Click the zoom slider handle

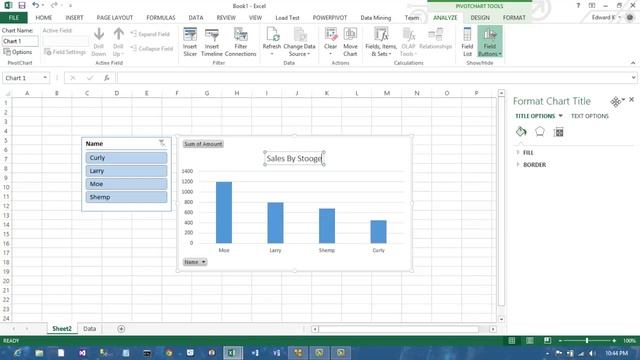pos(587,340)
